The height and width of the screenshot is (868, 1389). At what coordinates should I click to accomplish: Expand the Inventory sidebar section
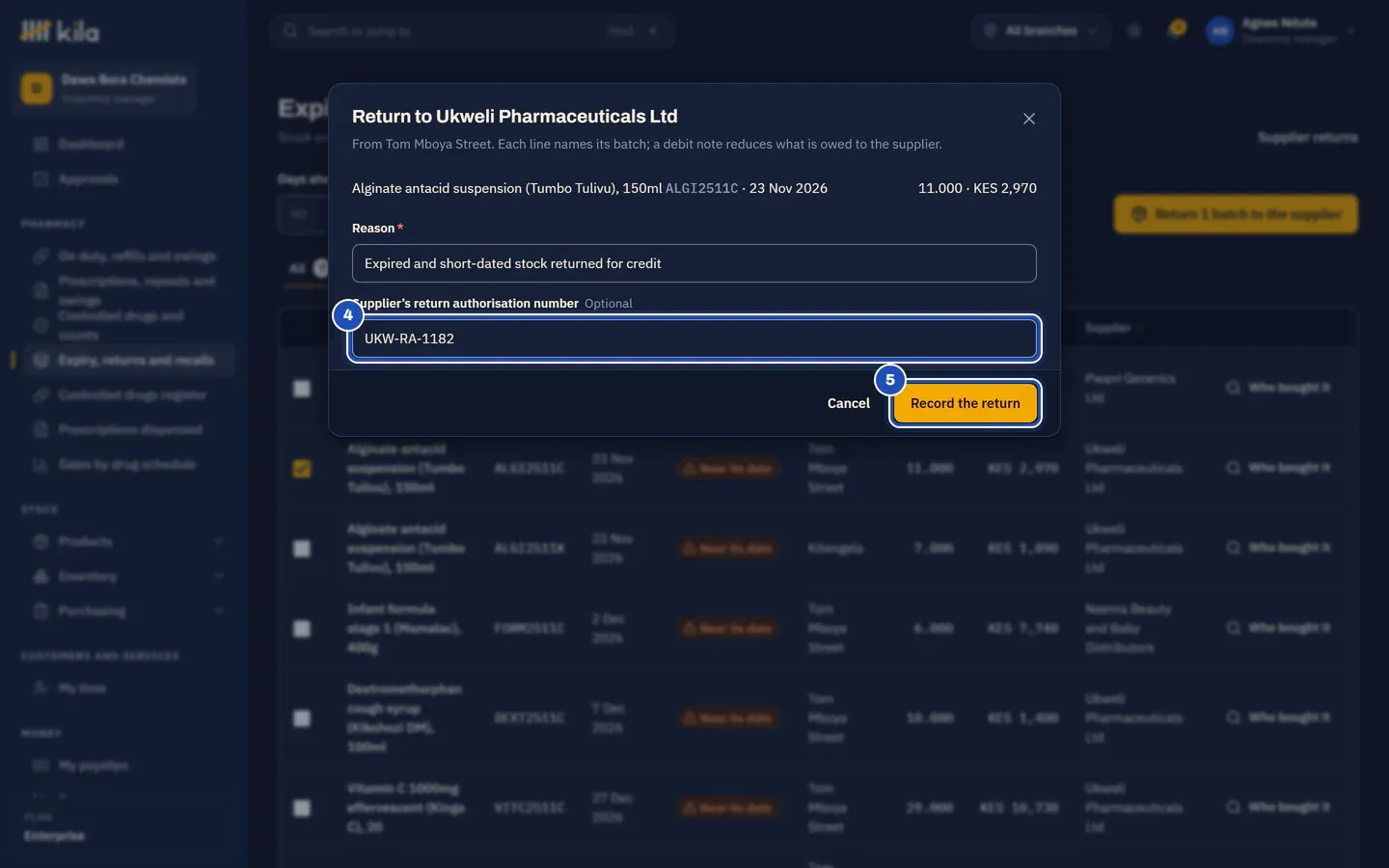point(129,577)
